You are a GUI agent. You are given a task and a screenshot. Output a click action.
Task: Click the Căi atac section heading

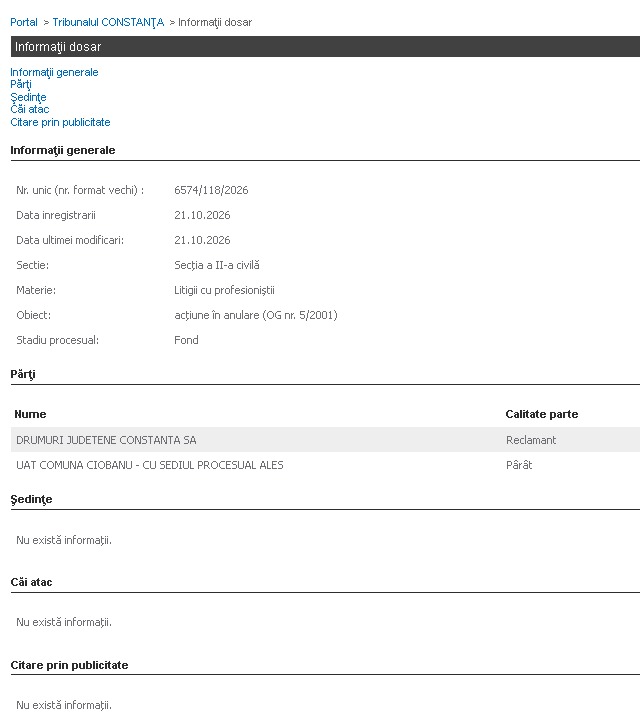31,582
